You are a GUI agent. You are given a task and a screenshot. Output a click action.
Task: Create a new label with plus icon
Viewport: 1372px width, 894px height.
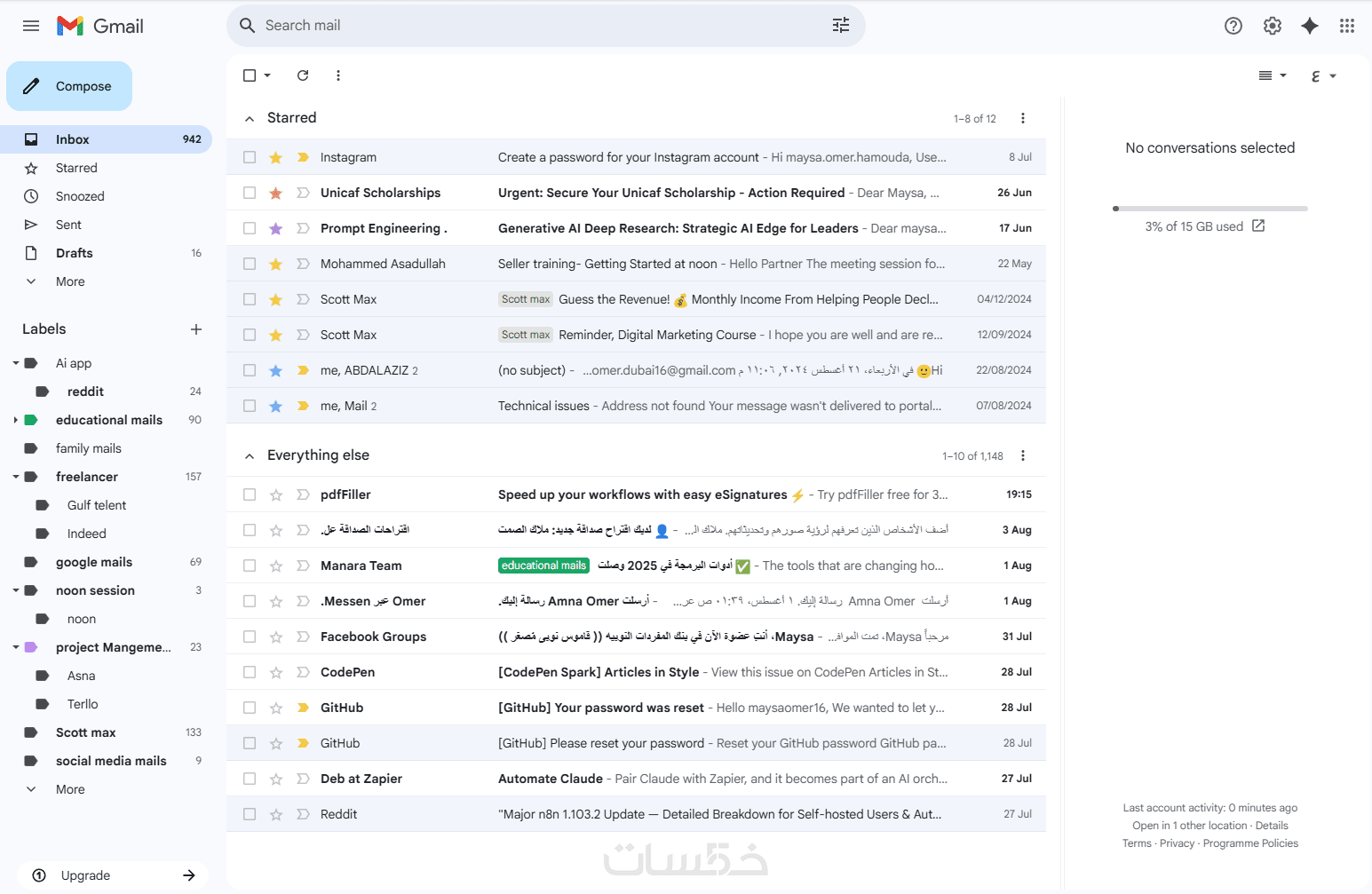196,329
